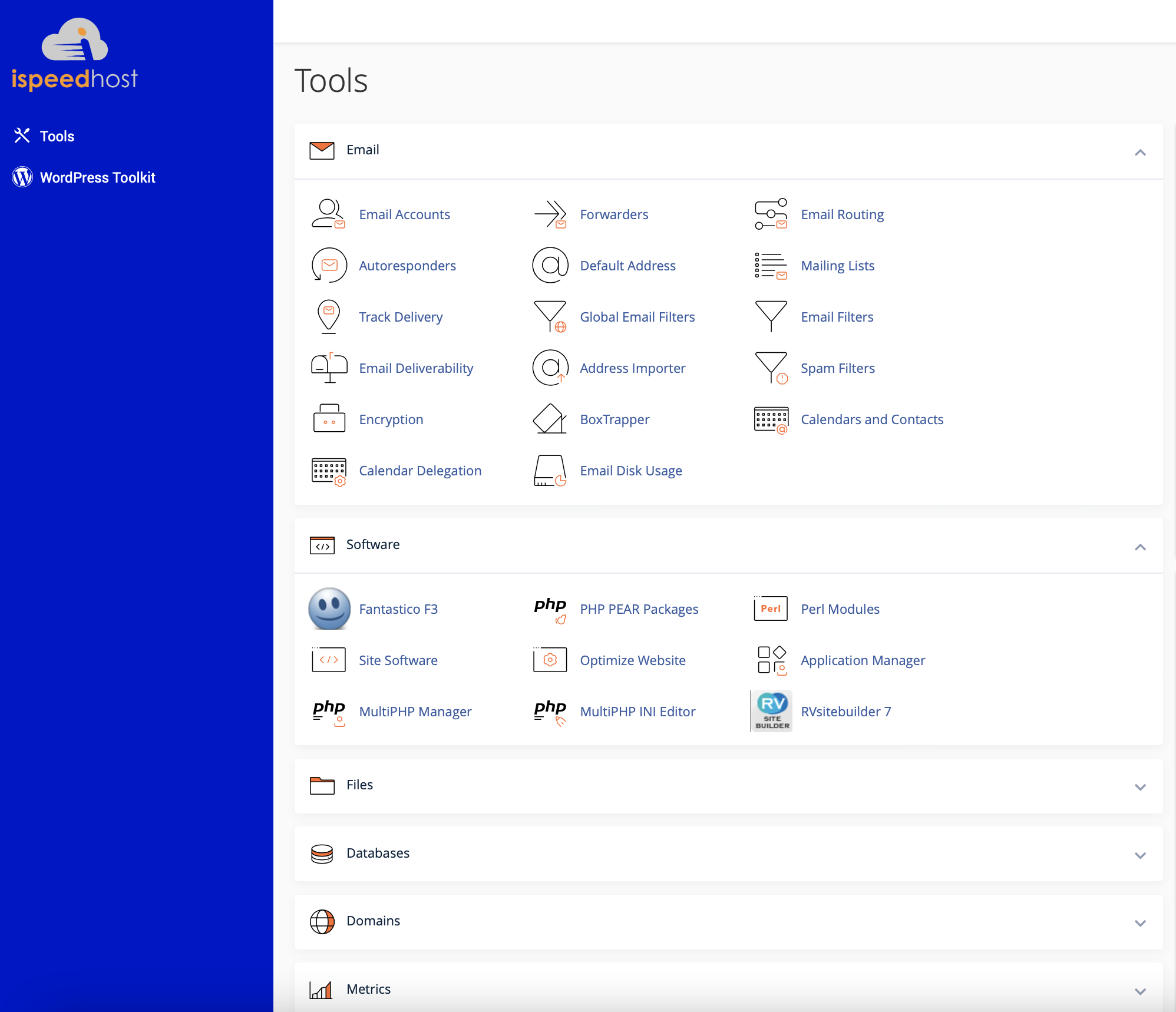Image resolution: width=1176 pixels, height=1012 pixels.
Task: Select MultiPHP Manager tool
Action: 415,711
